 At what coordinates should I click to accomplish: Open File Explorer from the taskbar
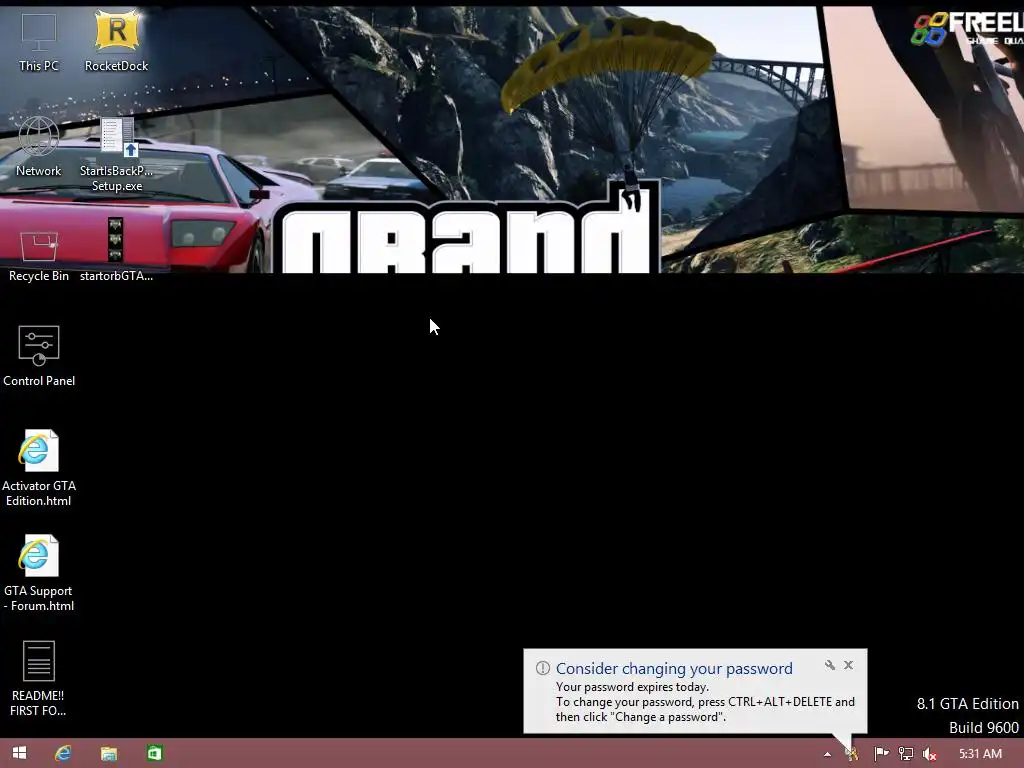point(109,753)
